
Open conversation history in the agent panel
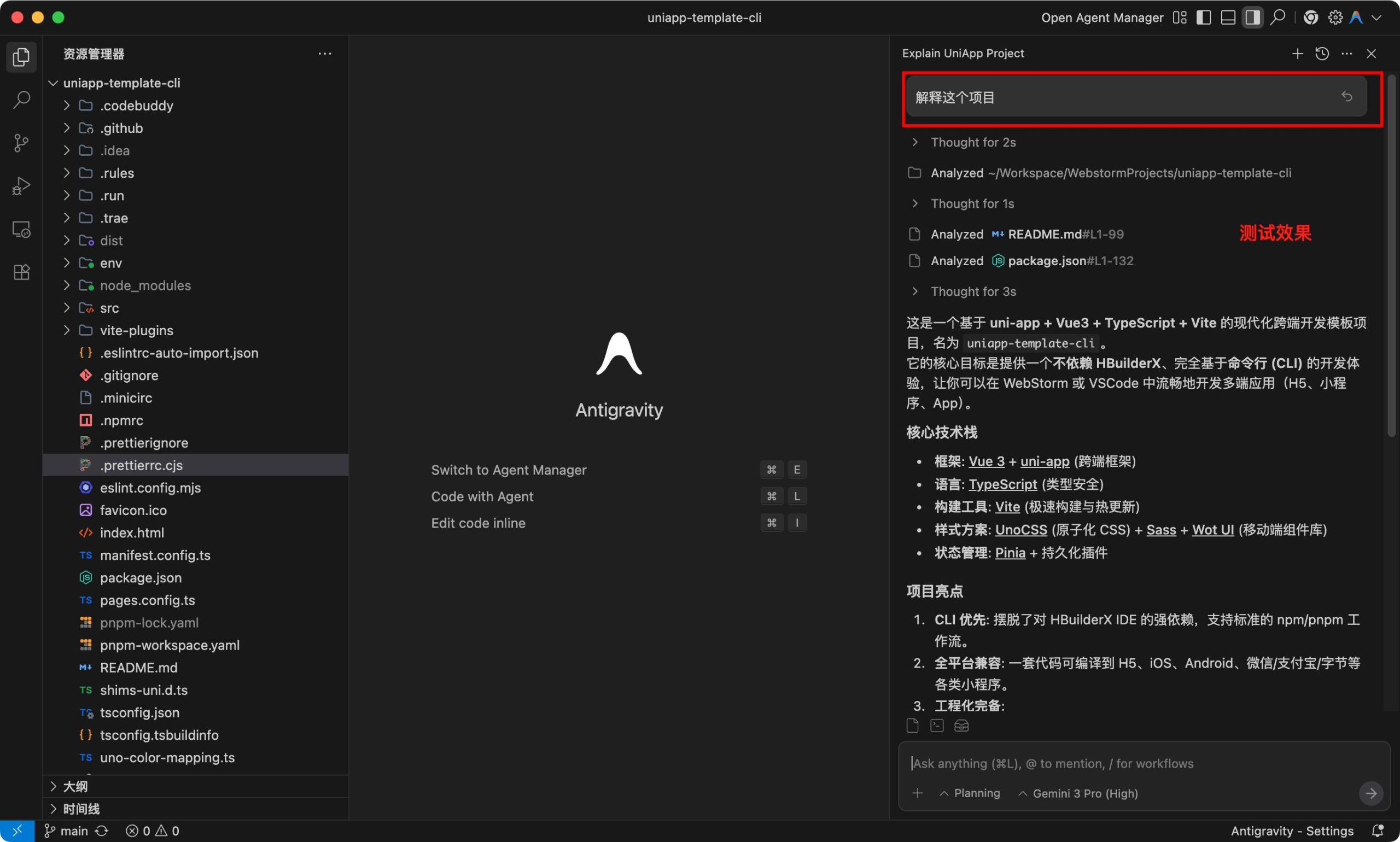click(1322, 54)
